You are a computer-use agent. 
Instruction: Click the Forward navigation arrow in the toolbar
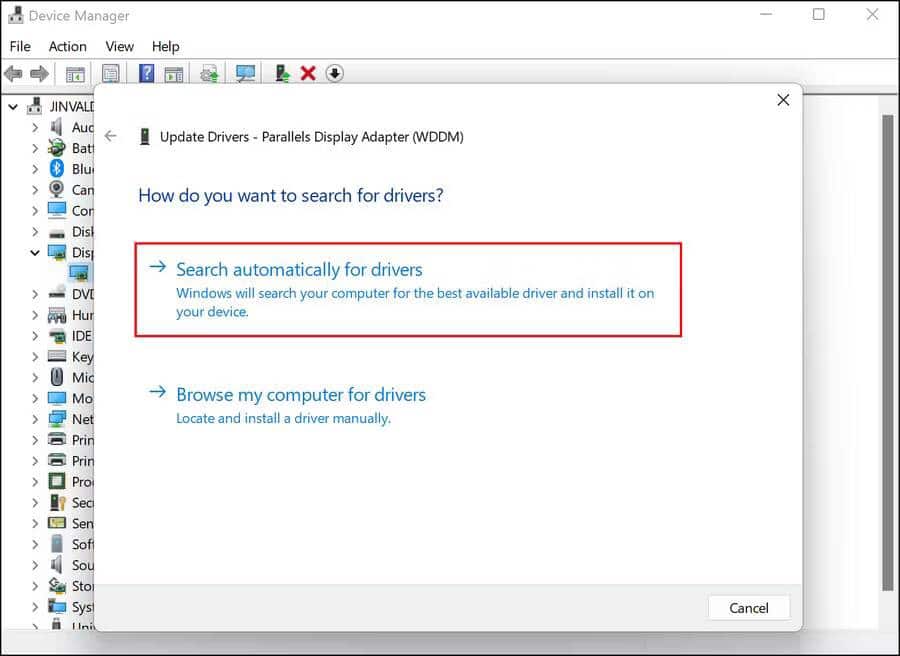click(40, 73)
